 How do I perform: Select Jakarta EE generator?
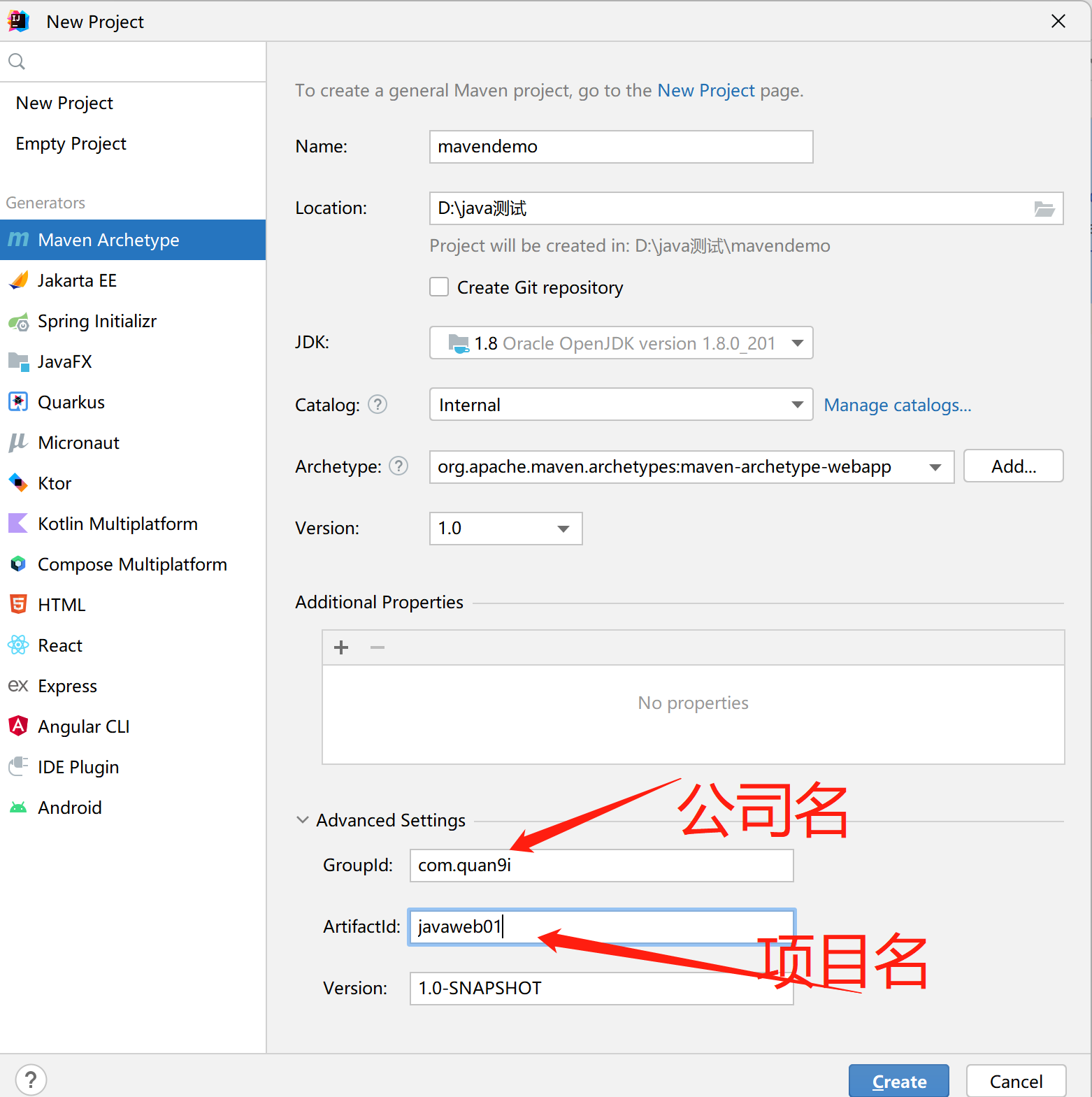pos(77,280)
